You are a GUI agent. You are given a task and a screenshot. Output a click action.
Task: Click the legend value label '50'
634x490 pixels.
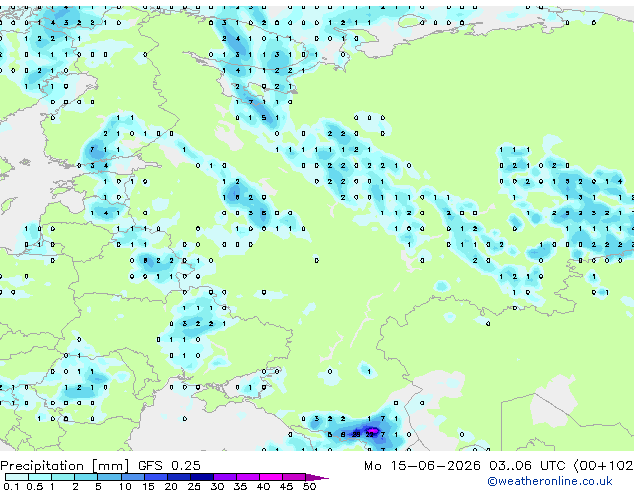tap(309, 486)
